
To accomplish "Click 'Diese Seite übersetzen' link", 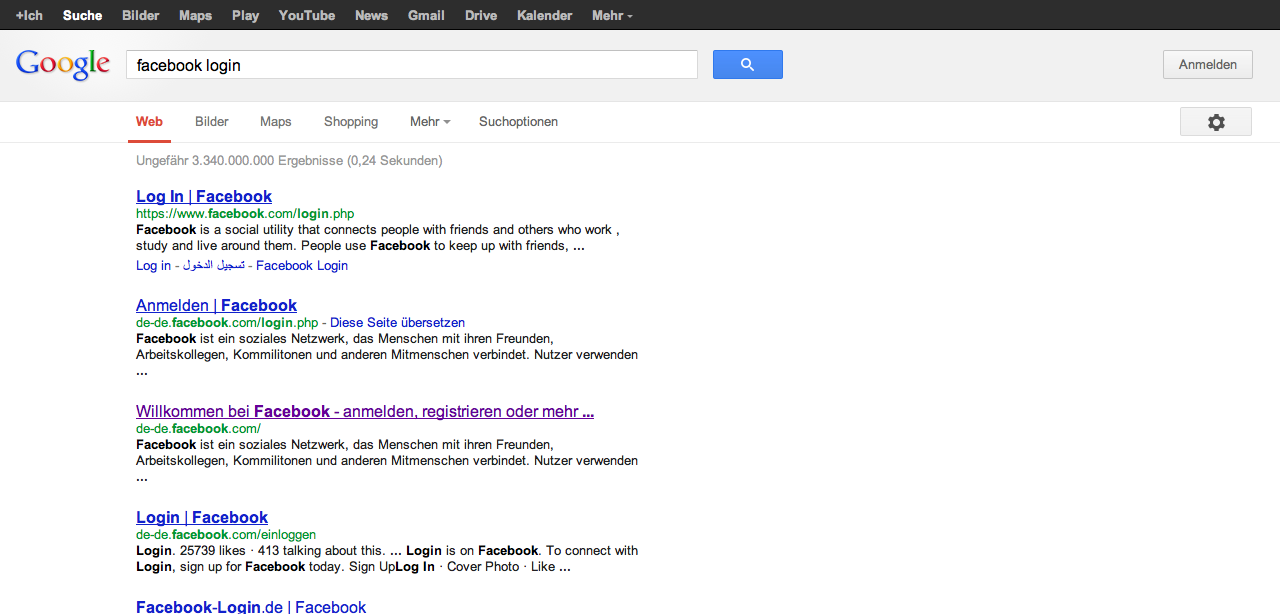I will (397, 323).
